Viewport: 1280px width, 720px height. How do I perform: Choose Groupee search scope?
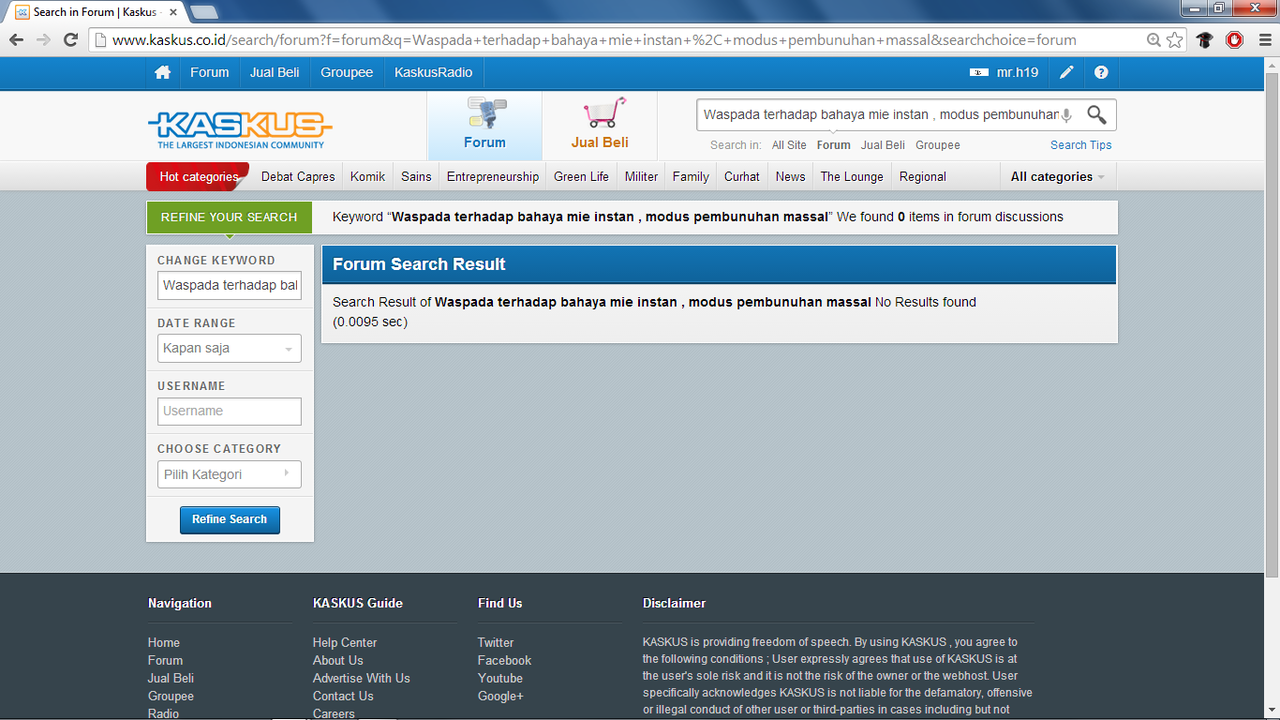click(938, 145)
